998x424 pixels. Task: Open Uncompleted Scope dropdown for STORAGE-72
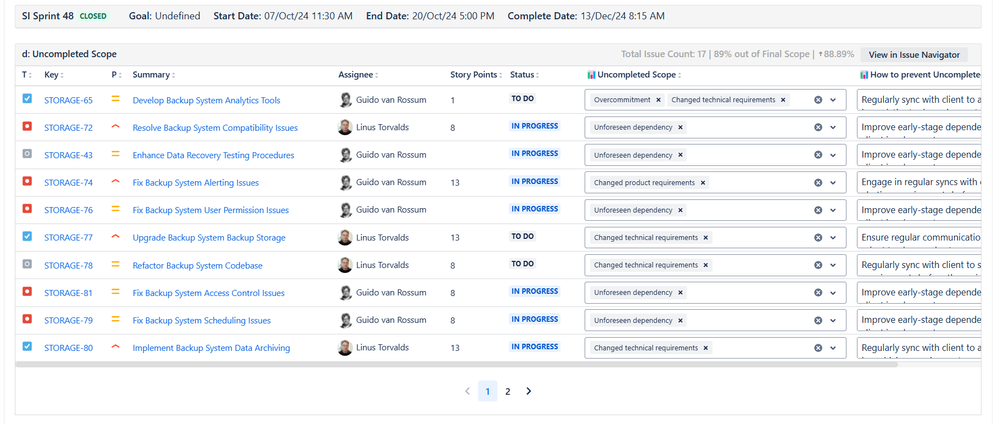tap(833, 127)
